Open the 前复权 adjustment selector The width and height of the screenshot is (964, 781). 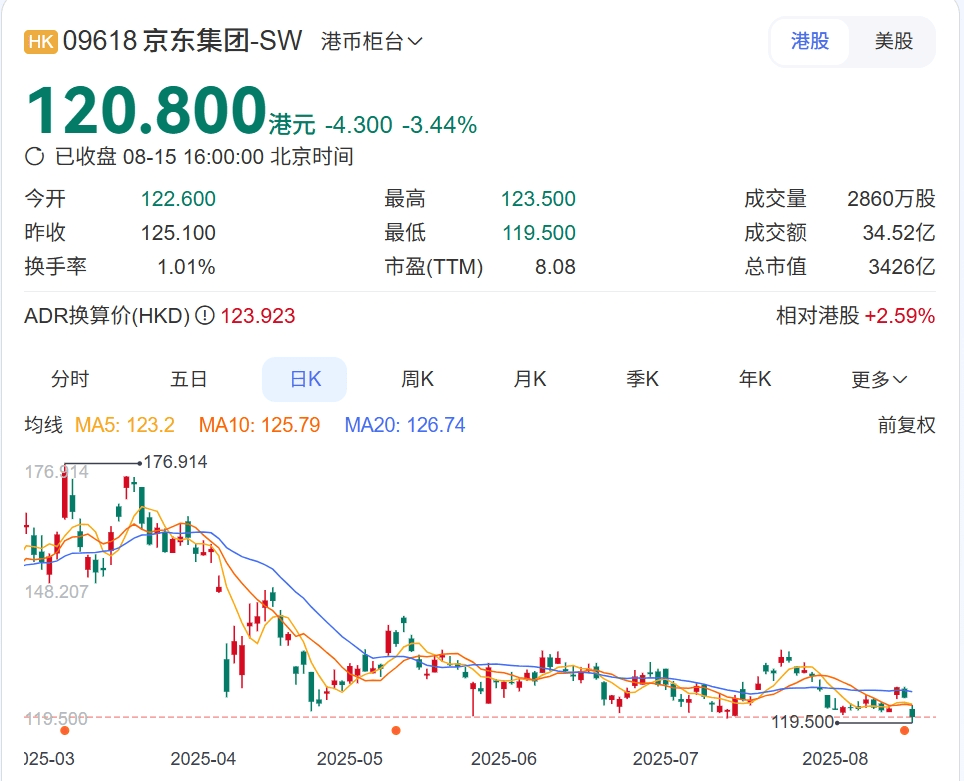coord(906,425)
